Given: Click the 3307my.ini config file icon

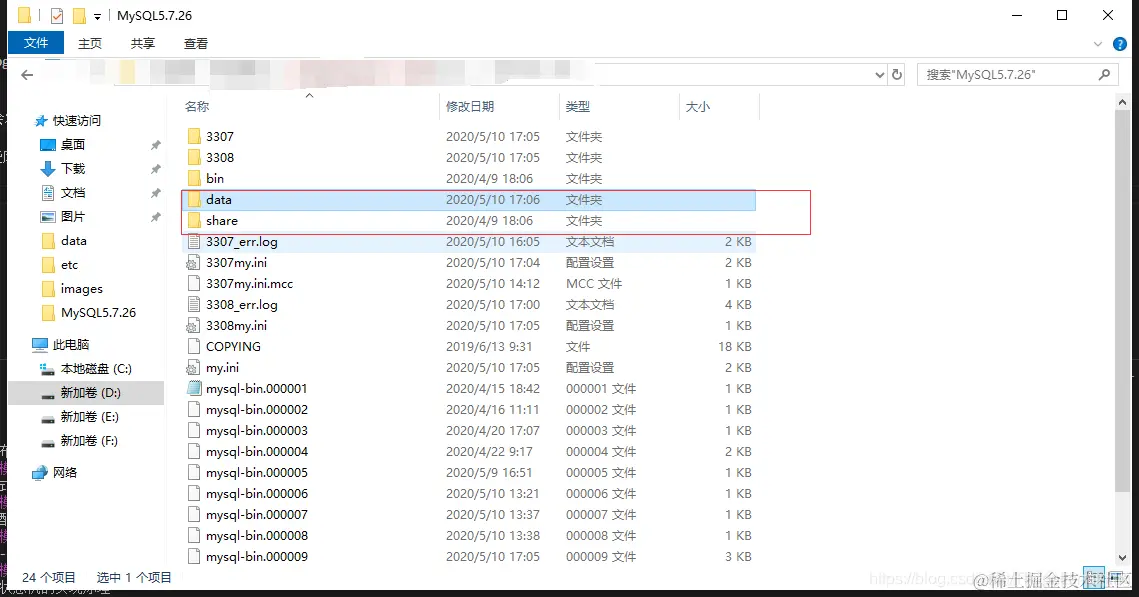Looking at the screenshot, I should point(193,263).
